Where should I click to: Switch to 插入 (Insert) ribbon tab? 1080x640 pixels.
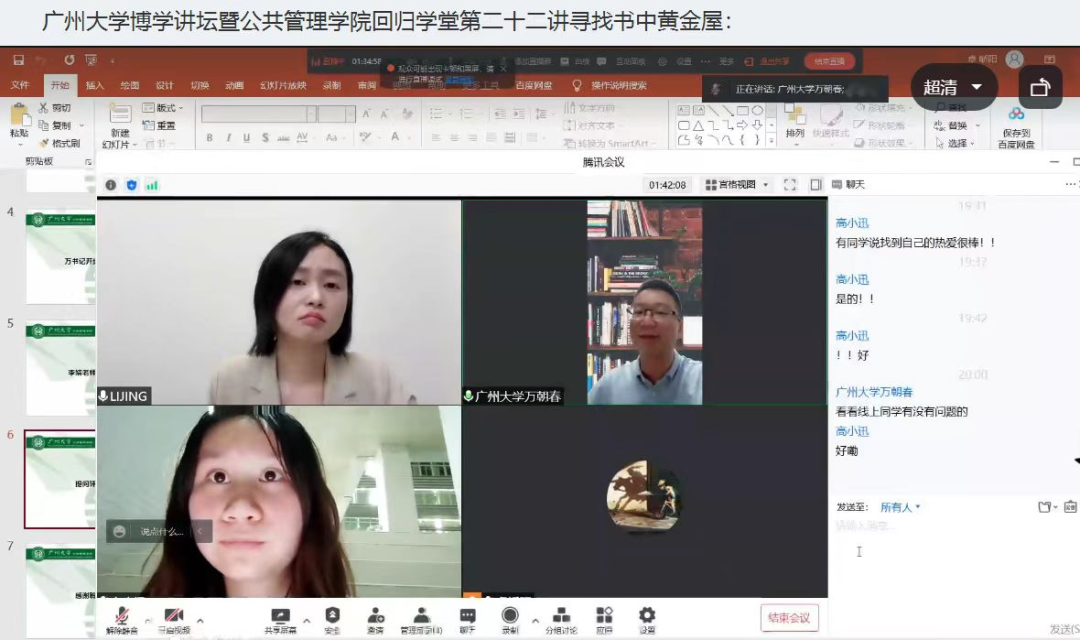point(94,85)
